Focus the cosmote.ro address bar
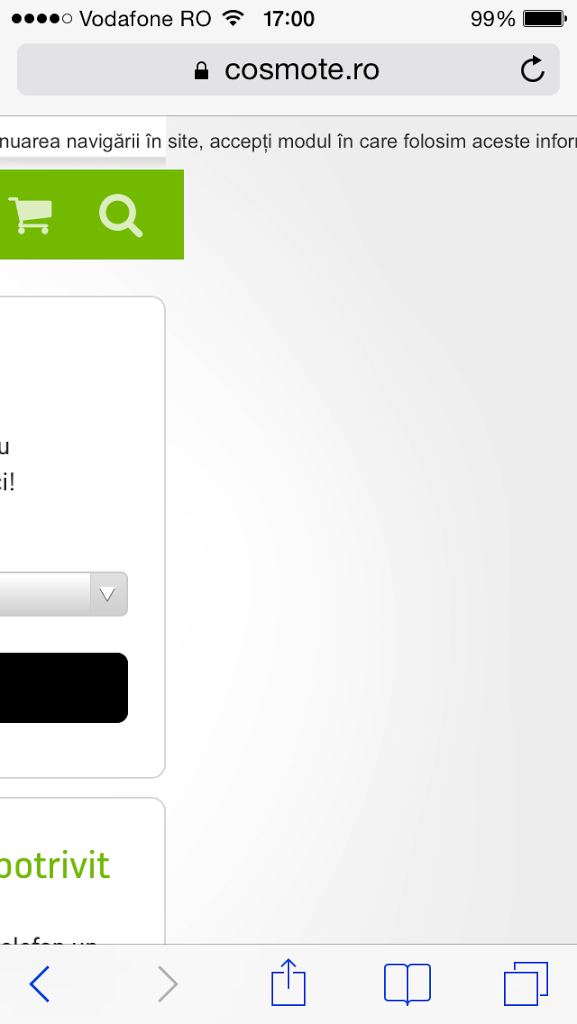 coord(288,69)
